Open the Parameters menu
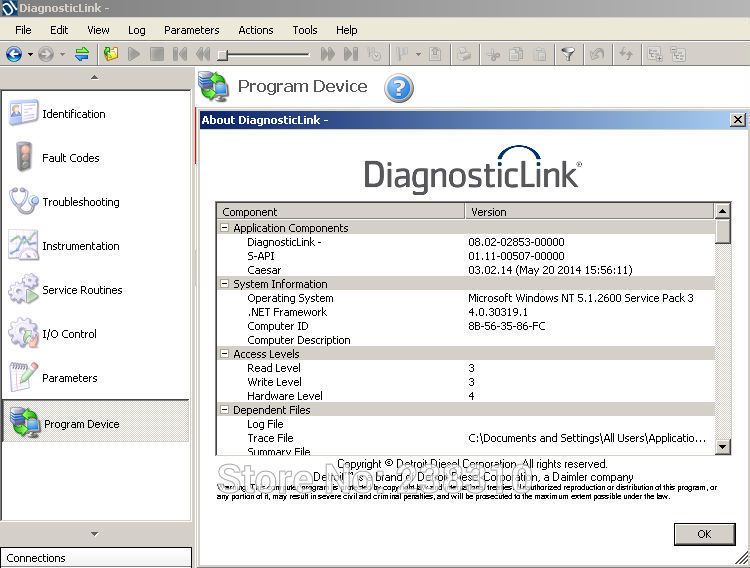The height and width of the screenshot is (568, 750). (x=191, y=30)
